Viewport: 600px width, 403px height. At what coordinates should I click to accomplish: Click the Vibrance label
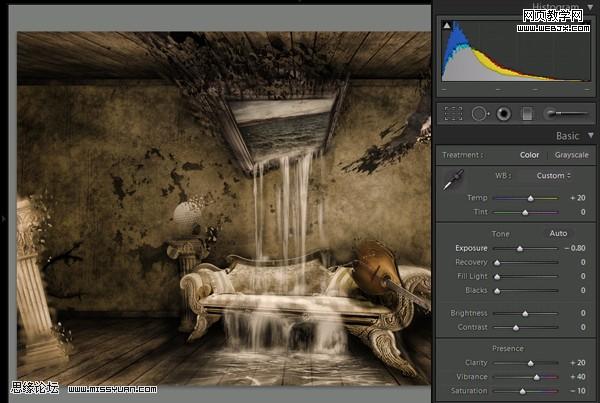[472, 377]
